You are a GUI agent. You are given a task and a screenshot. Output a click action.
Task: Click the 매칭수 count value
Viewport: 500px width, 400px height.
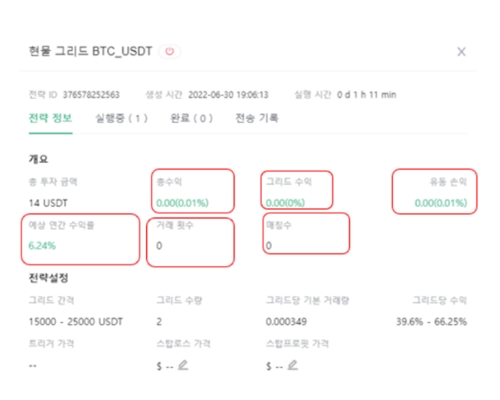[x=269, y=246]
